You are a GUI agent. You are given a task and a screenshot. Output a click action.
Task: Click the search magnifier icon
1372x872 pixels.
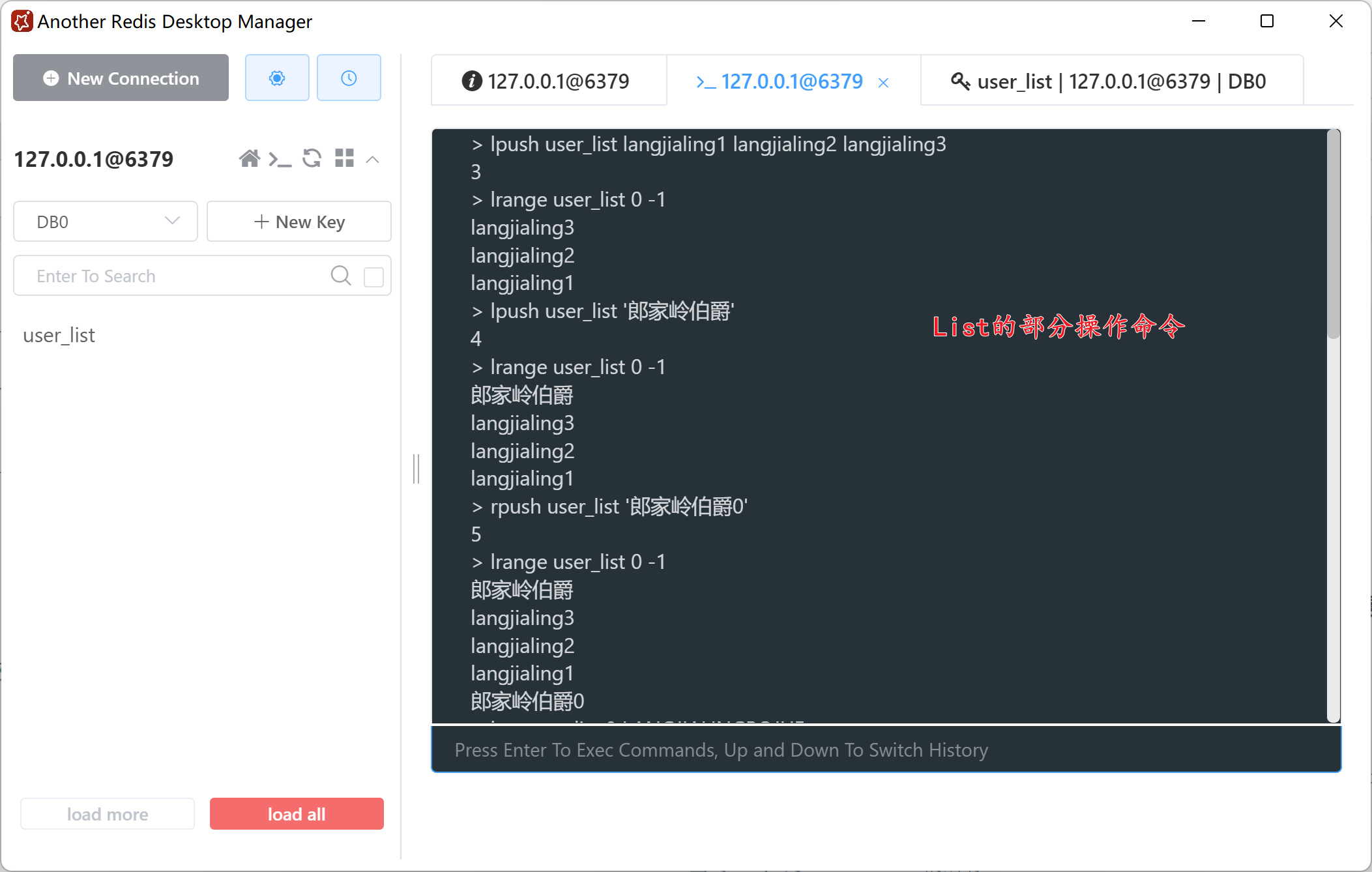[341, 276]
